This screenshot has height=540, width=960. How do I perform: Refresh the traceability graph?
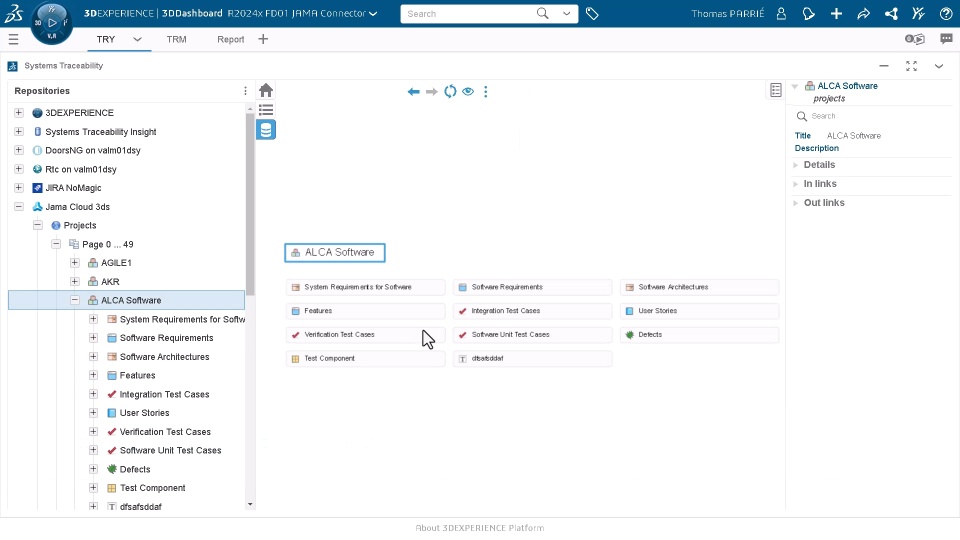point(450,92)
